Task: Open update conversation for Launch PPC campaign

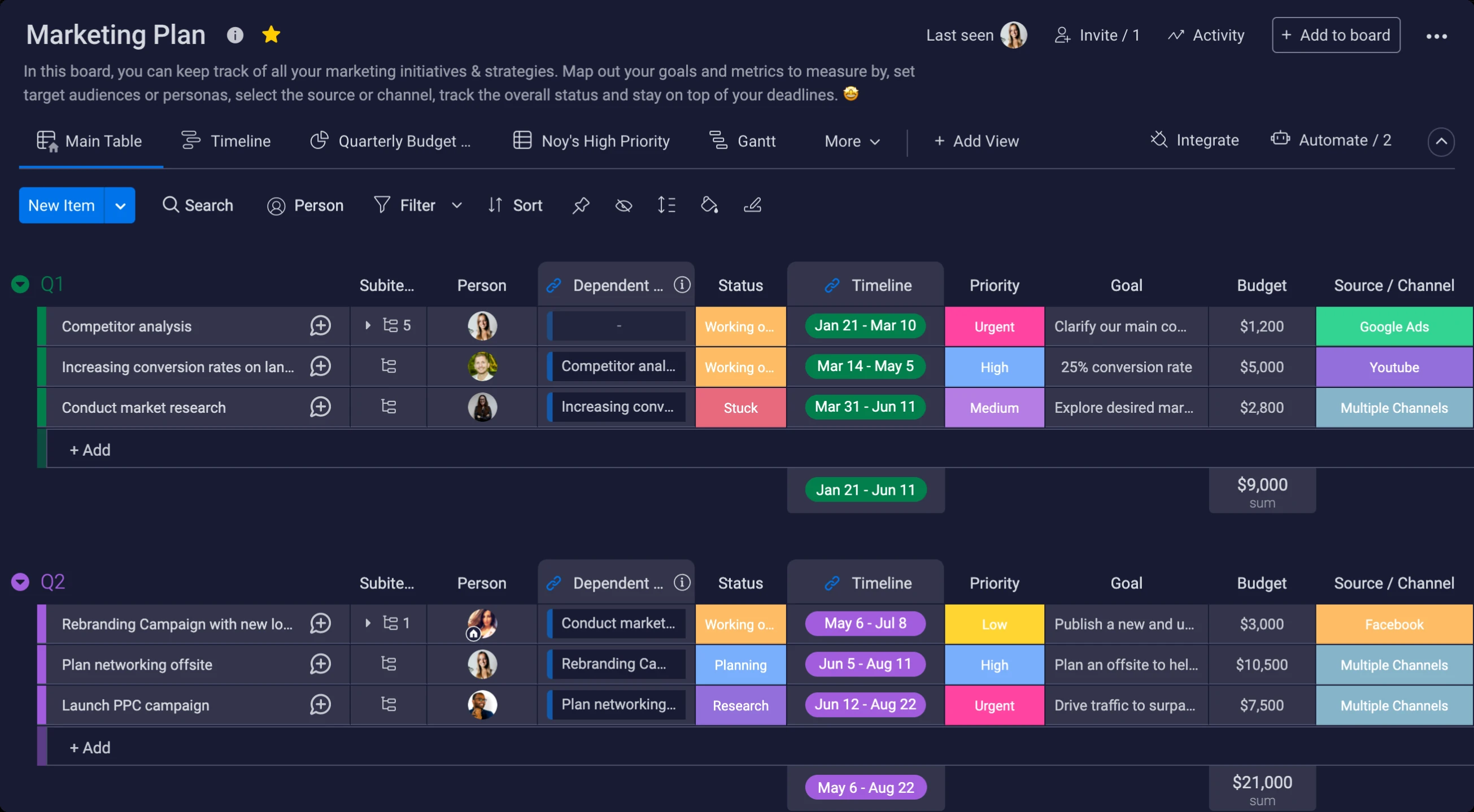Action: (x=320, y=704)
